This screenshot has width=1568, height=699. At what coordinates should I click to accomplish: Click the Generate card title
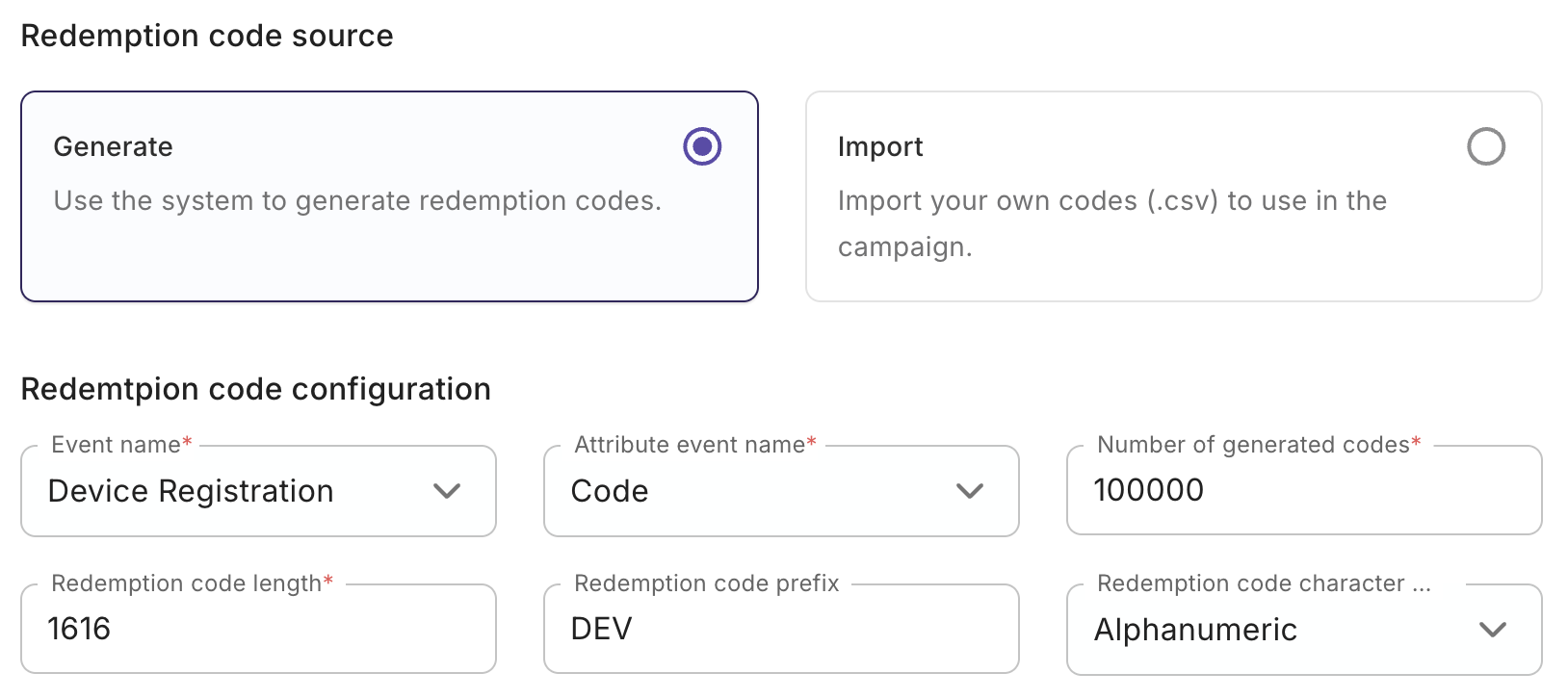114,146
